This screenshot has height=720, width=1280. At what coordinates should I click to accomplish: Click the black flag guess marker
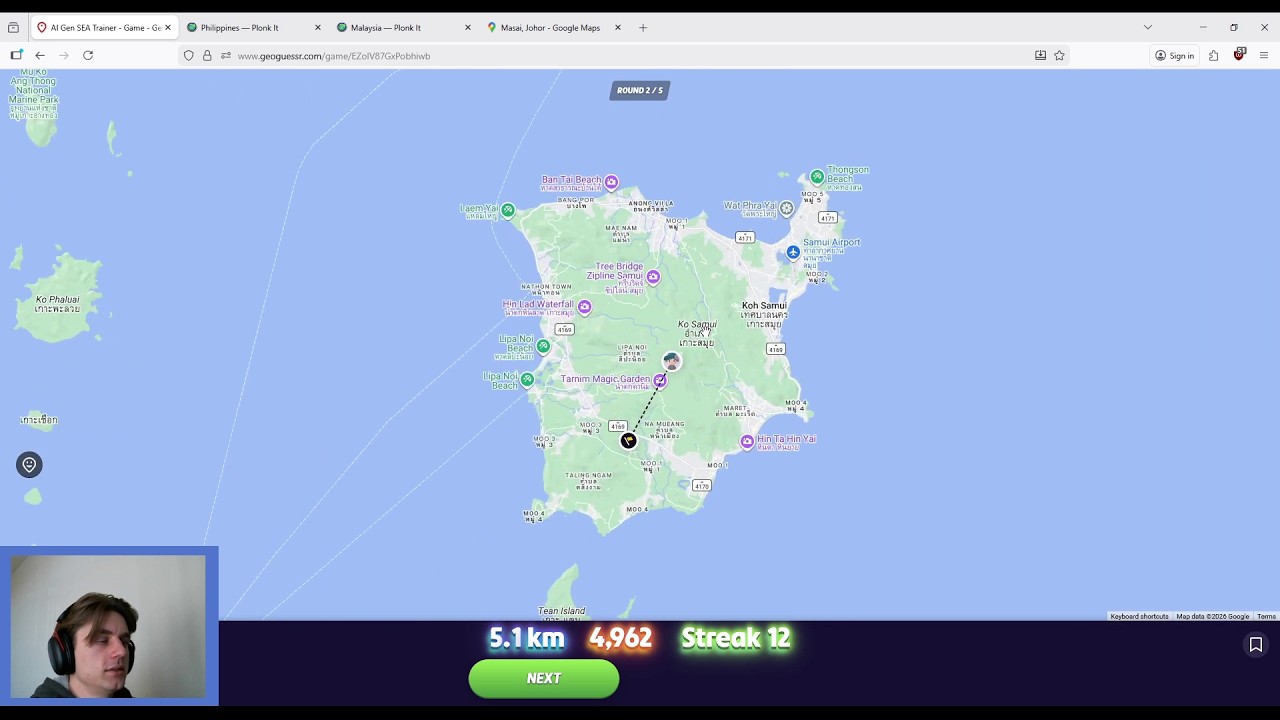(x=628, y=440)
